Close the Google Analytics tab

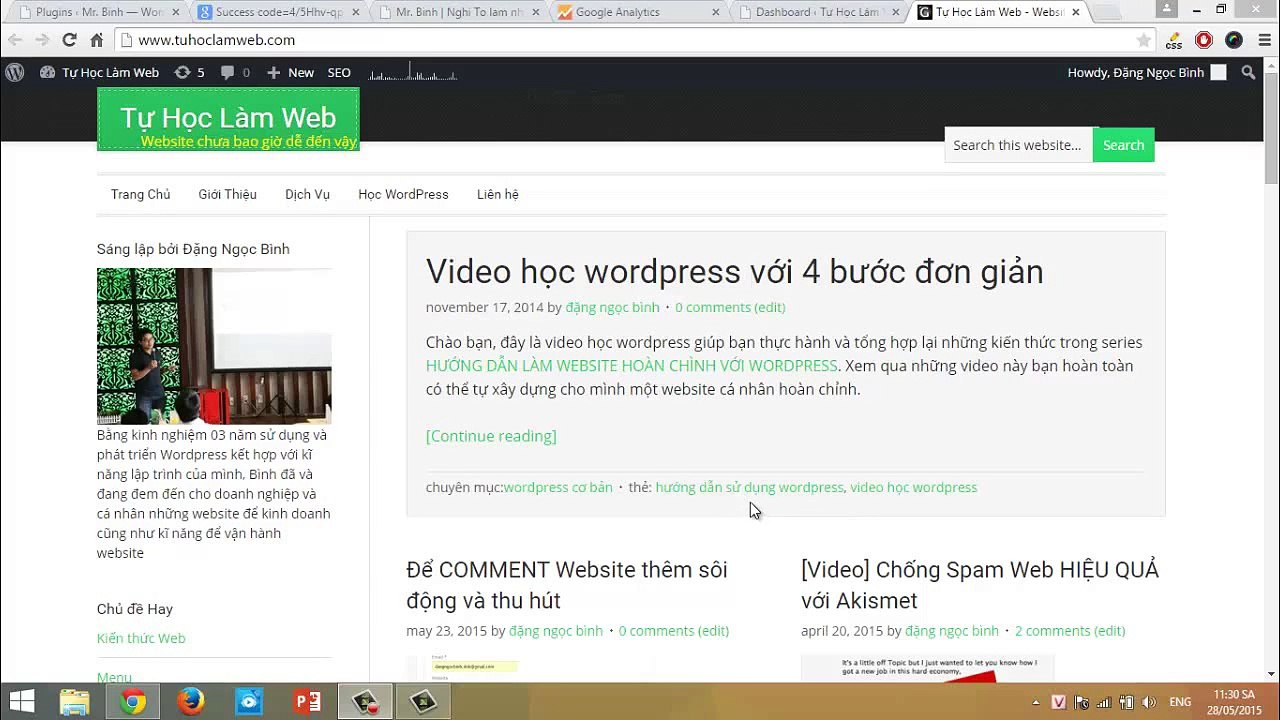(715, 12)
